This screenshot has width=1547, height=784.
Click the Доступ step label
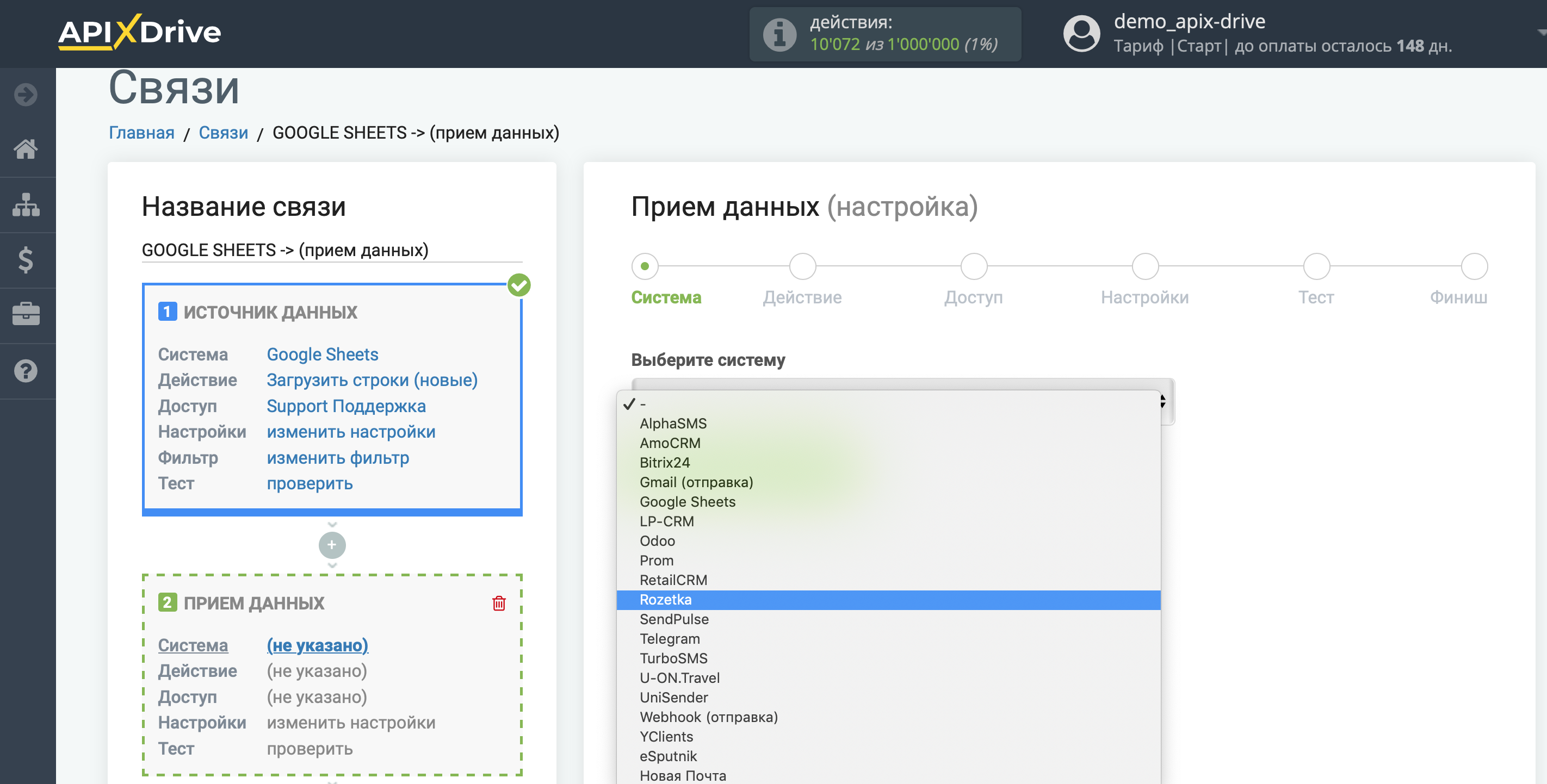pos(974,297)
